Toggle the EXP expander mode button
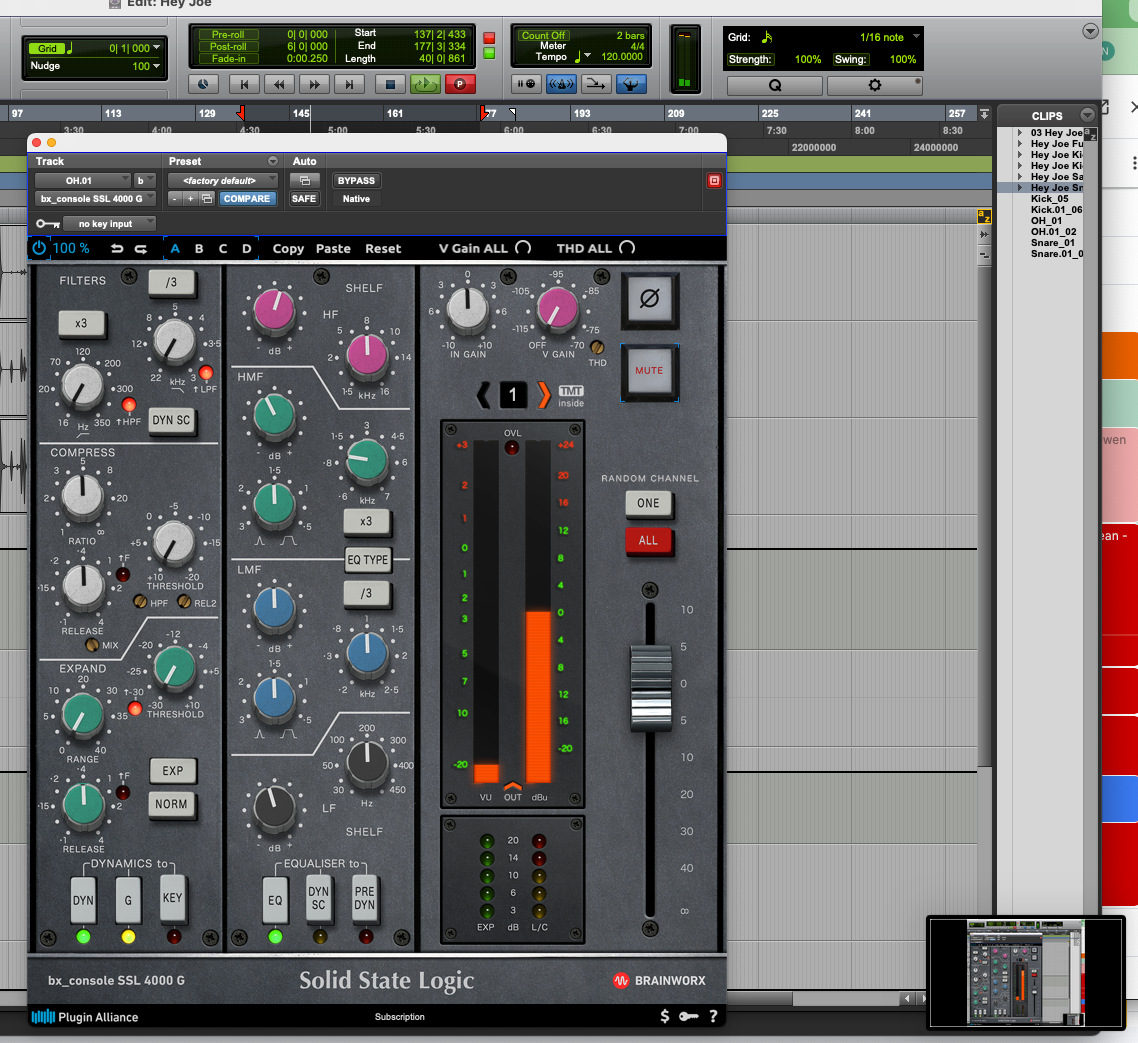Viewport: 1138px width, 1043px height. click(x=173, y=771)
